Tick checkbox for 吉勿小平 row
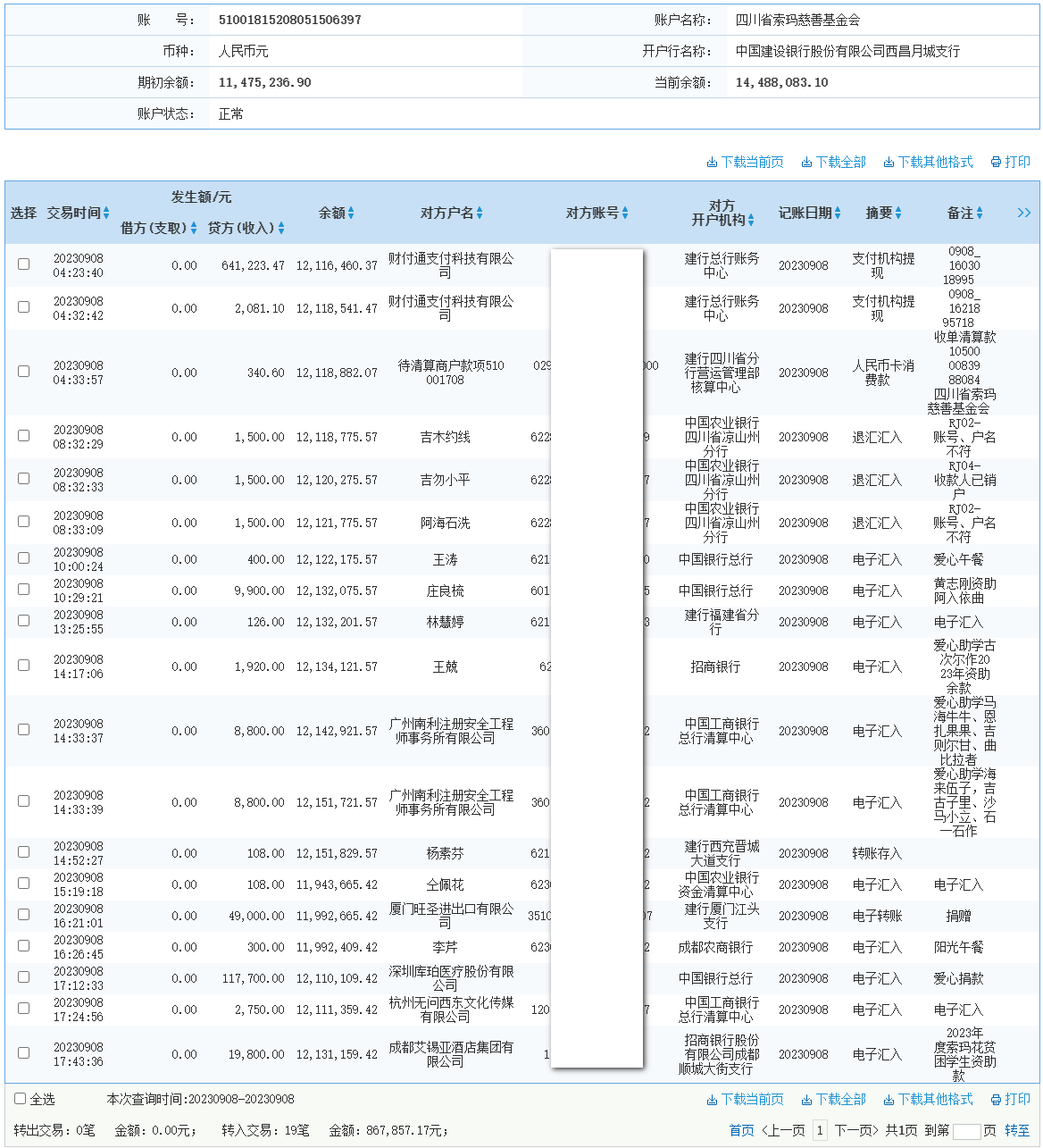This screenshot has height=1148, width=1043. (x=24, y=479)
